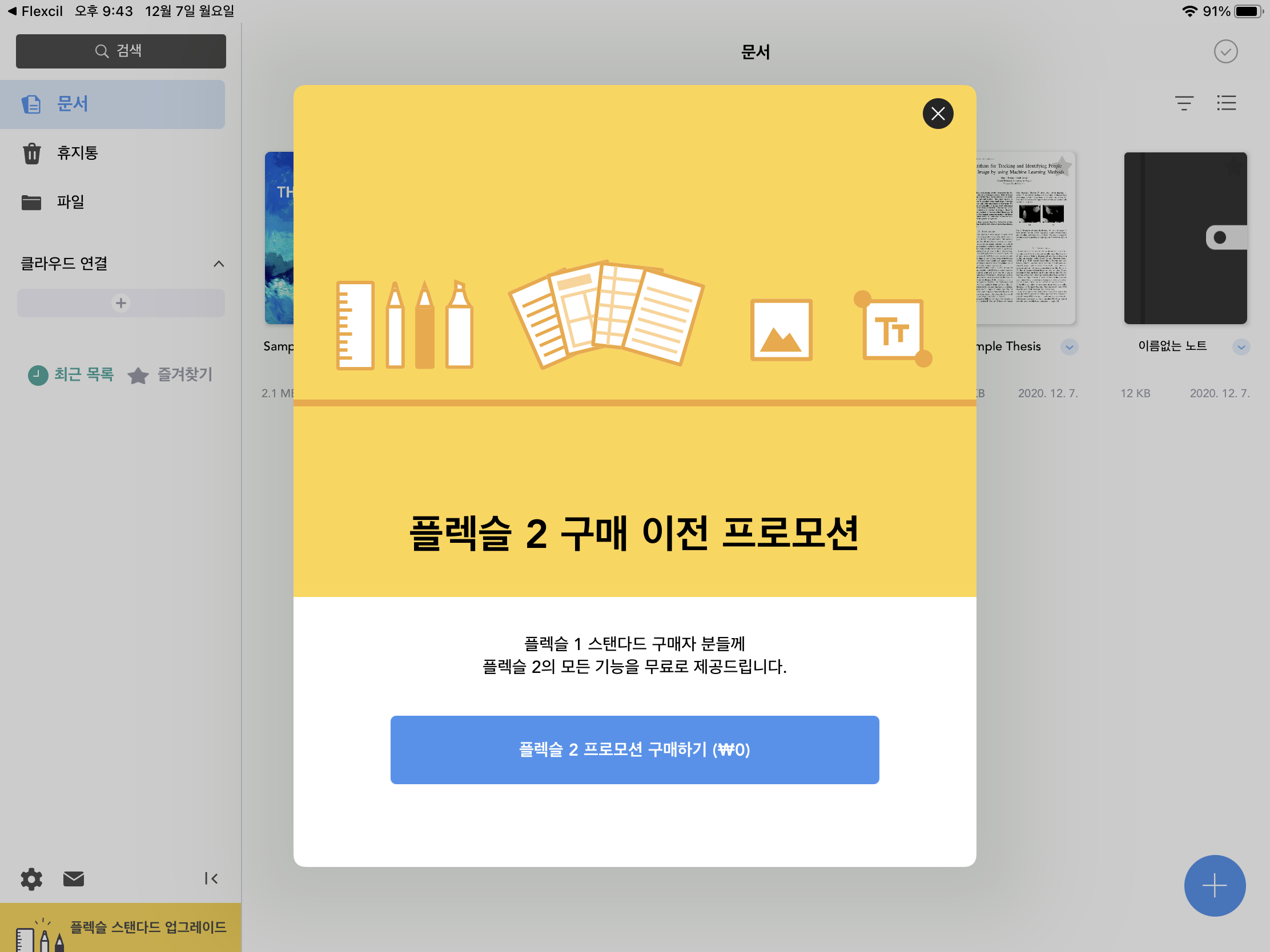Toggle selection mode checkmark icon
The width and height of the screenshot is (1270, 952).
click(x=1225, y=51)
